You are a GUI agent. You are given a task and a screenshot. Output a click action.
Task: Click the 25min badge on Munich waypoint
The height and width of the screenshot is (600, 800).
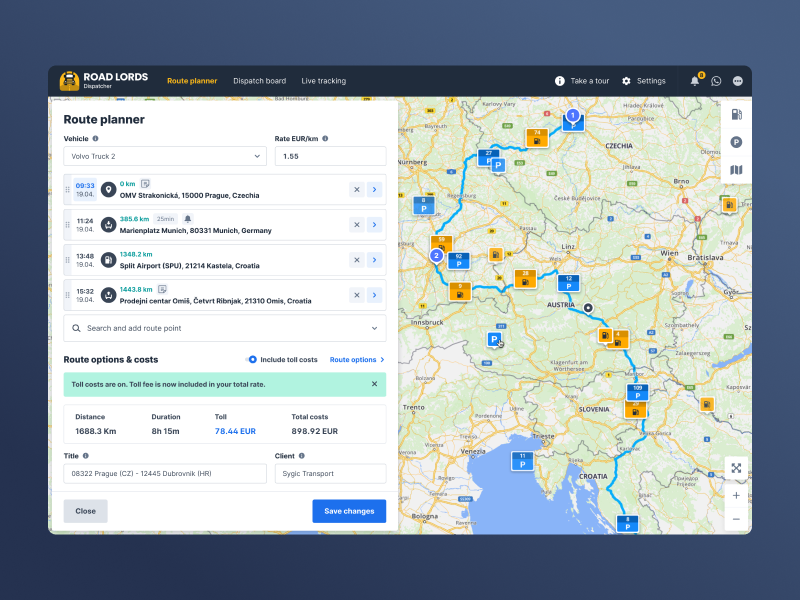(165, 219)
